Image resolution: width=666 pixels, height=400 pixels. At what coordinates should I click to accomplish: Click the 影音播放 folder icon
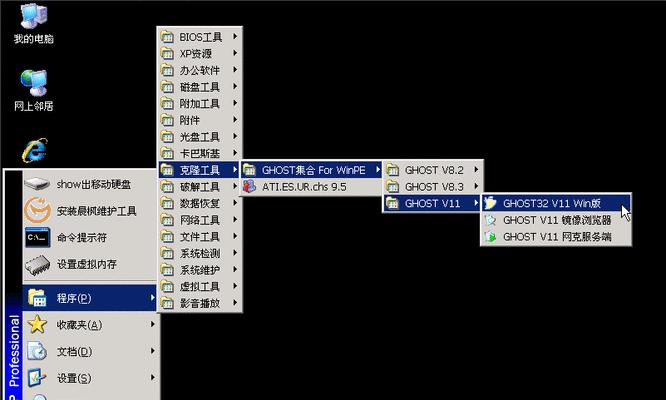[x=167, y=303]
